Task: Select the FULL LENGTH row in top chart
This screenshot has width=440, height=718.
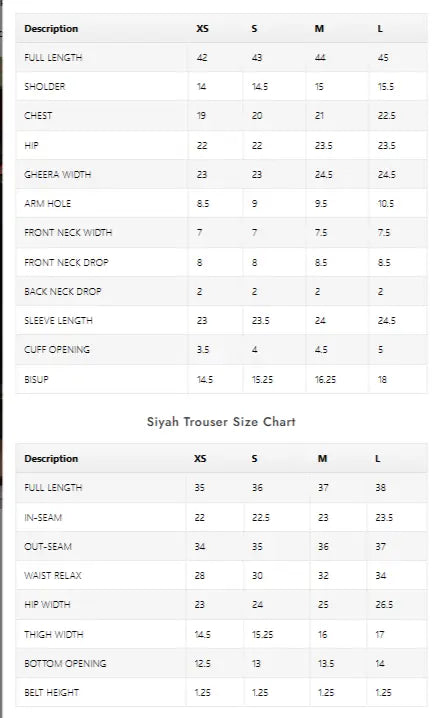Action: pos(221,57)
